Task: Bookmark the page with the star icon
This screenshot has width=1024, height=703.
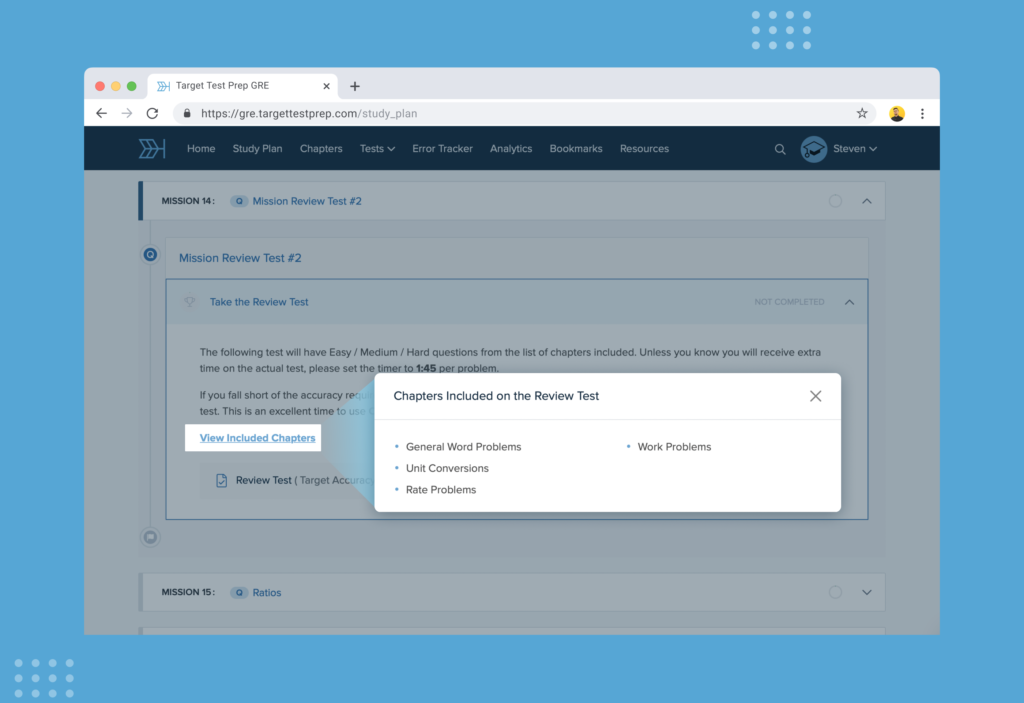Action: point(861,113)
